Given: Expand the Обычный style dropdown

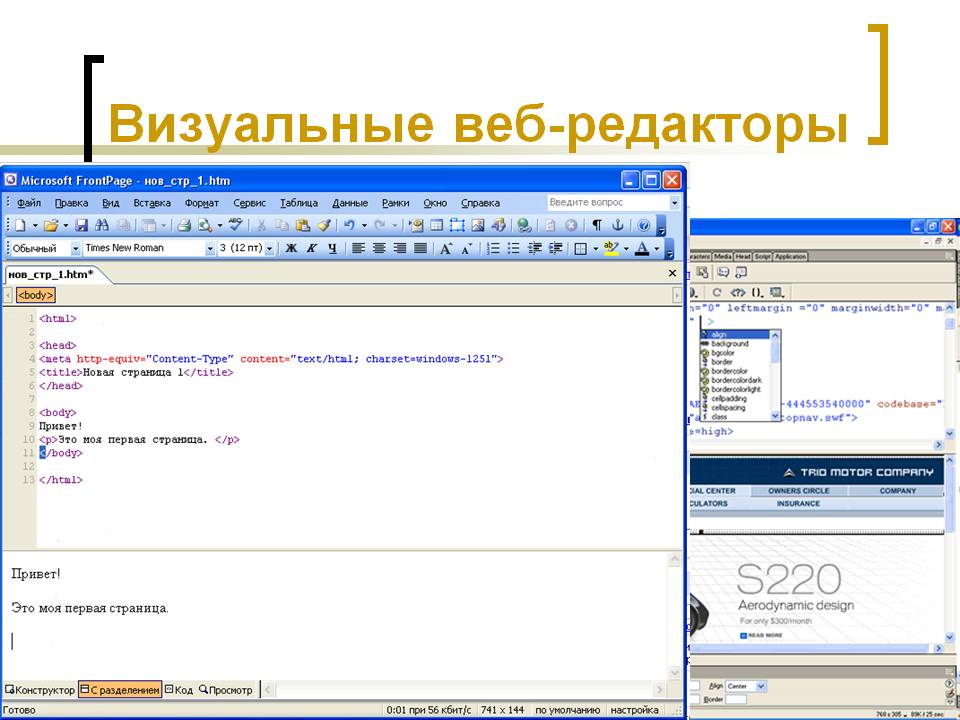Looking at the screenshot, I should pyautogui.click(x=75, y=249).
